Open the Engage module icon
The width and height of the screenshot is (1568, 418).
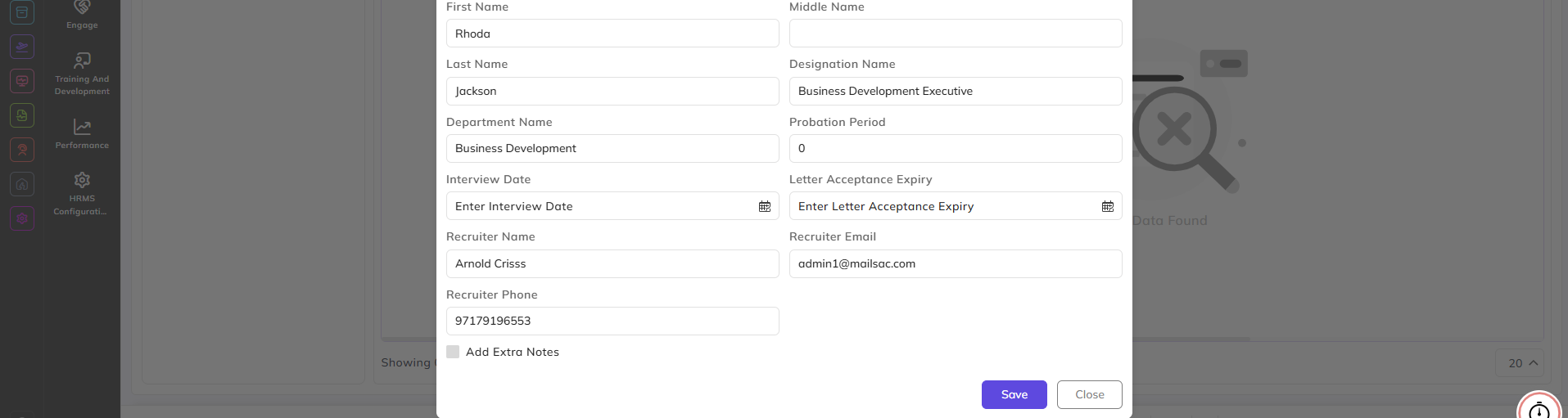82,7
